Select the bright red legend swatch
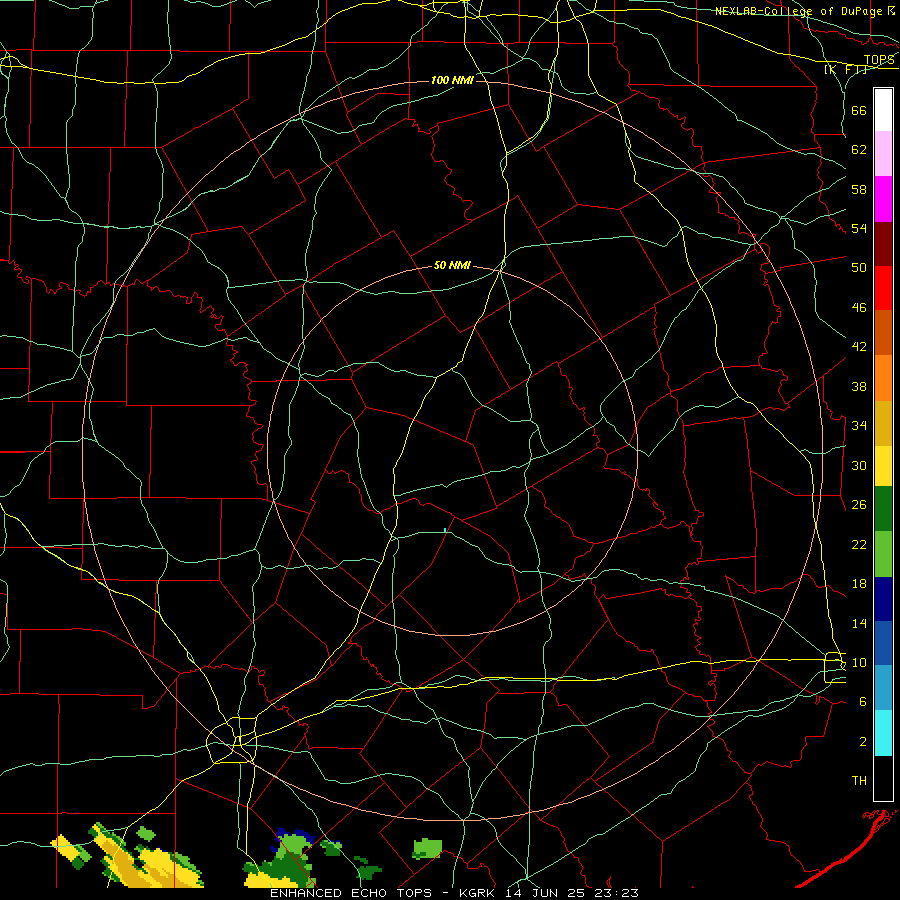900x900 pixels. pyautogui.click(x=883, y=288)
